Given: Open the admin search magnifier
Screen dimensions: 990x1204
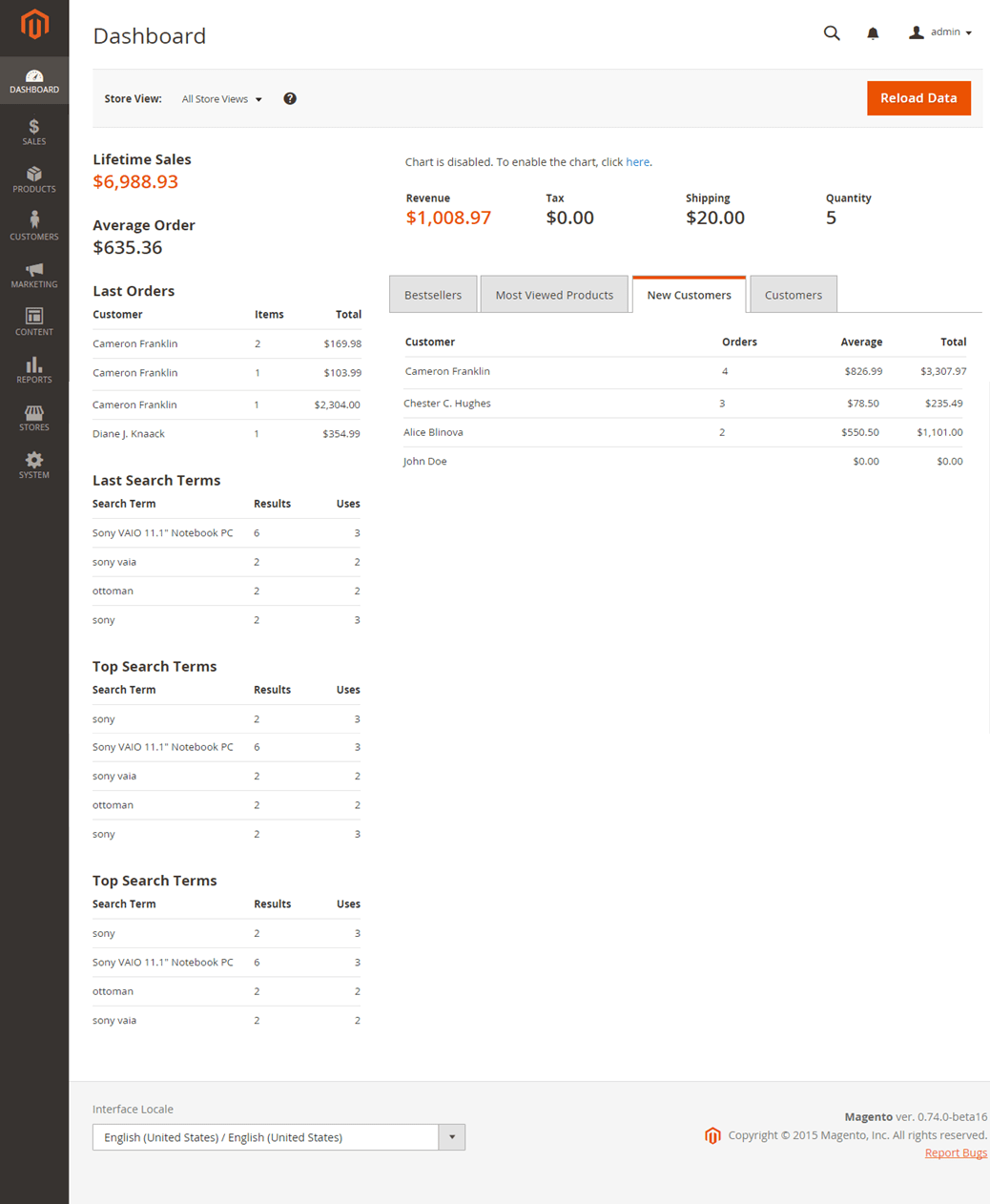Looking at the screenshot, I should tap(831, 32).
